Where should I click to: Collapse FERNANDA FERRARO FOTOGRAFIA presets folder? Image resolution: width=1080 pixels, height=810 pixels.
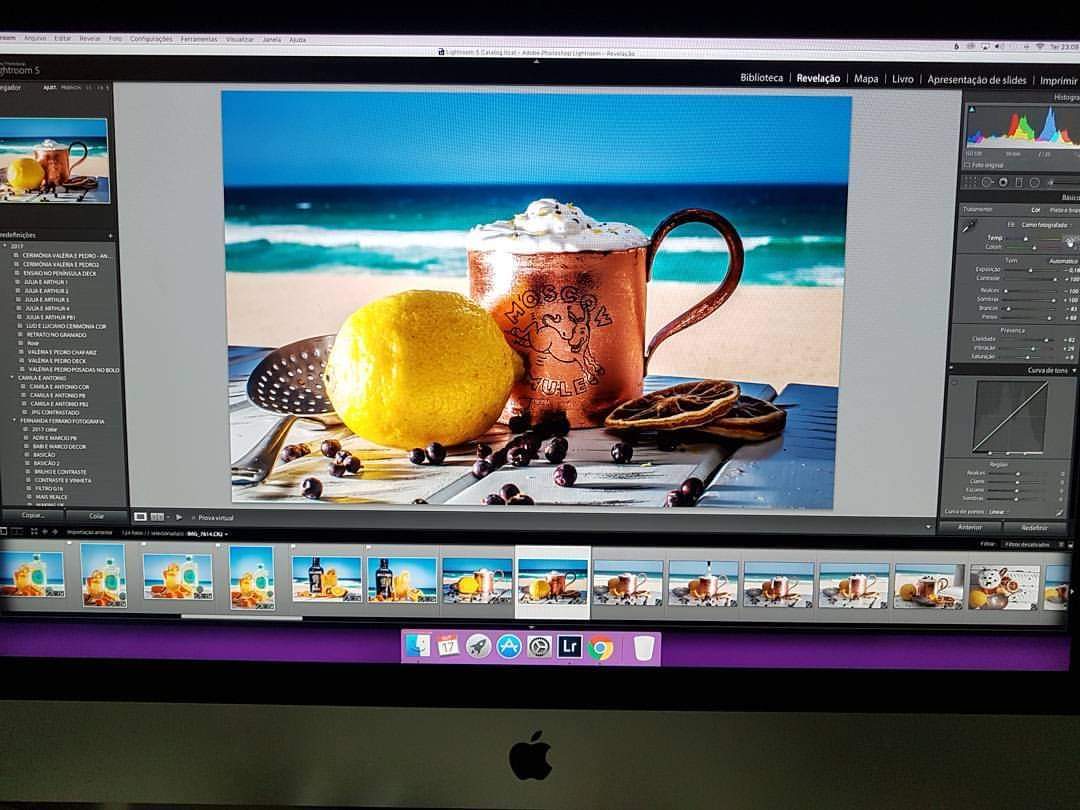tap(14, 421)
